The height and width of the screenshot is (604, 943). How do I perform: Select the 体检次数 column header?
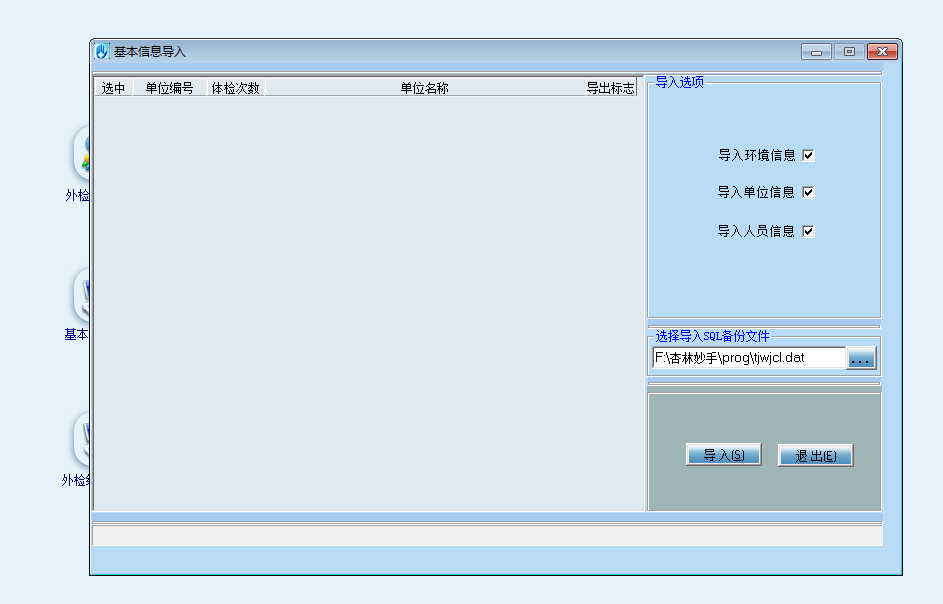point(235,88)
